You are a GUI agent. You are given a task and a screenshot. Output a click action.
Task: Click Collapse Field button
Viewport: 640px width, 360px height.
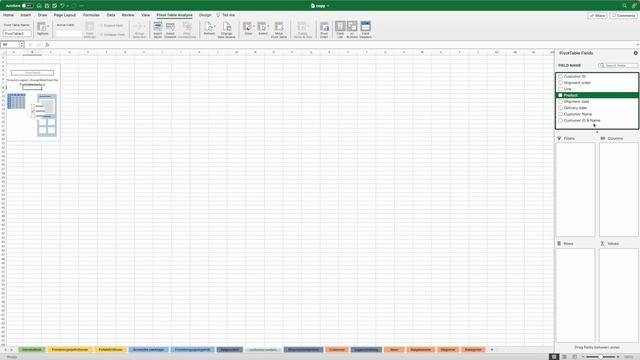(112, 35)
